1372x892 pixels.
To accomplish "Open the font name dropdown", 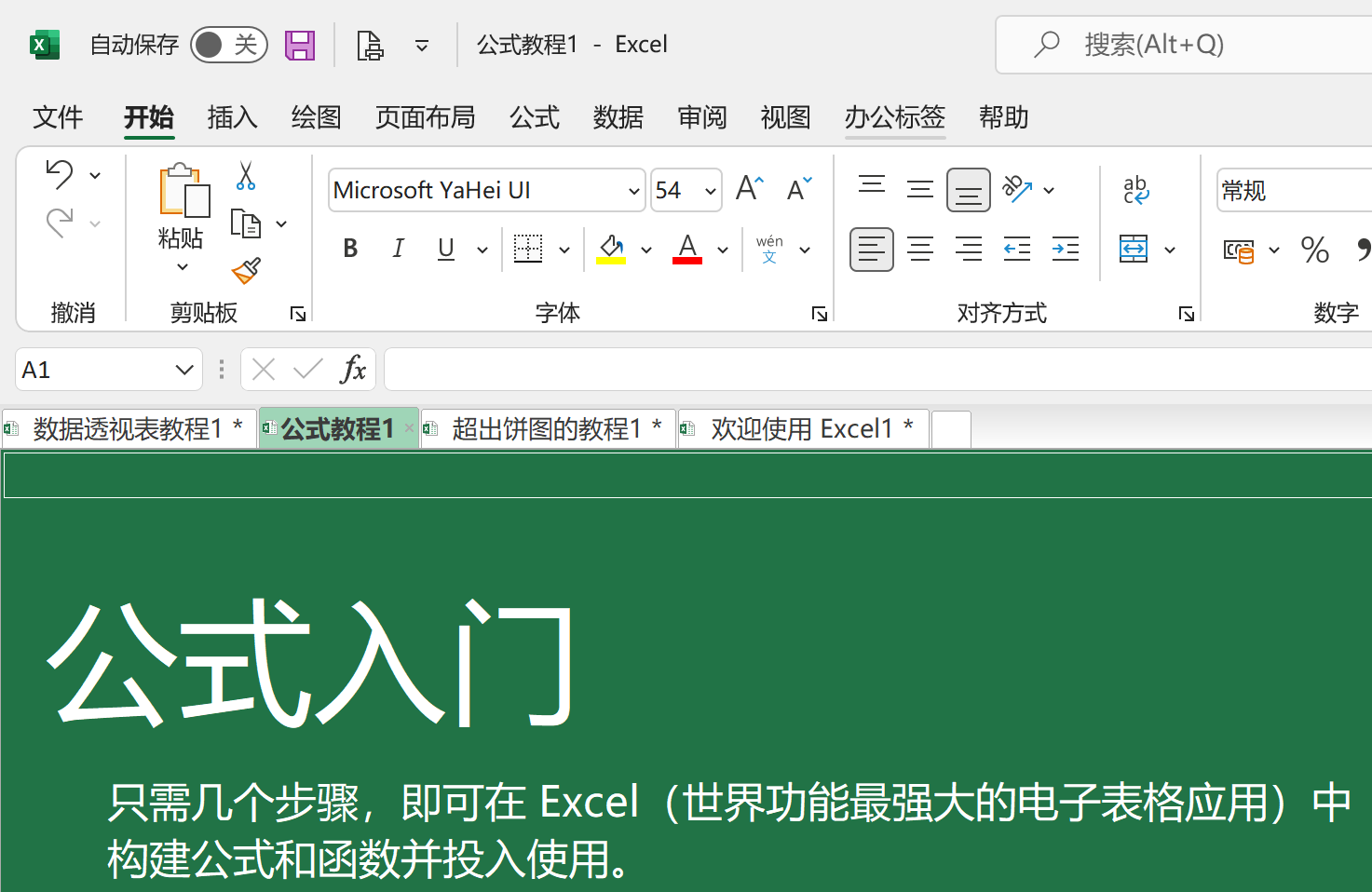I will (633, 191).
